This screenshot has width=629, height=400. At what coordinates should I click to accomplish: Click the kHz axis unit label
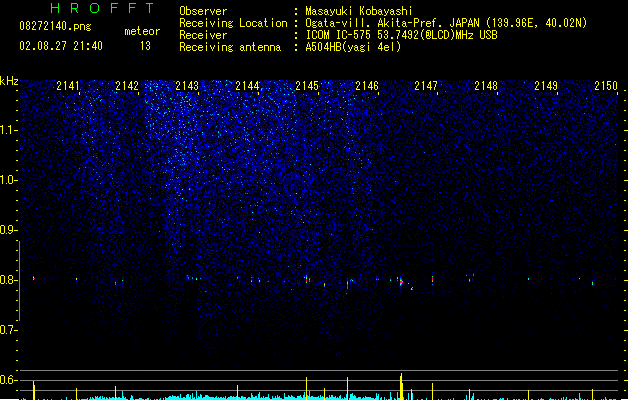pos(9,81)
